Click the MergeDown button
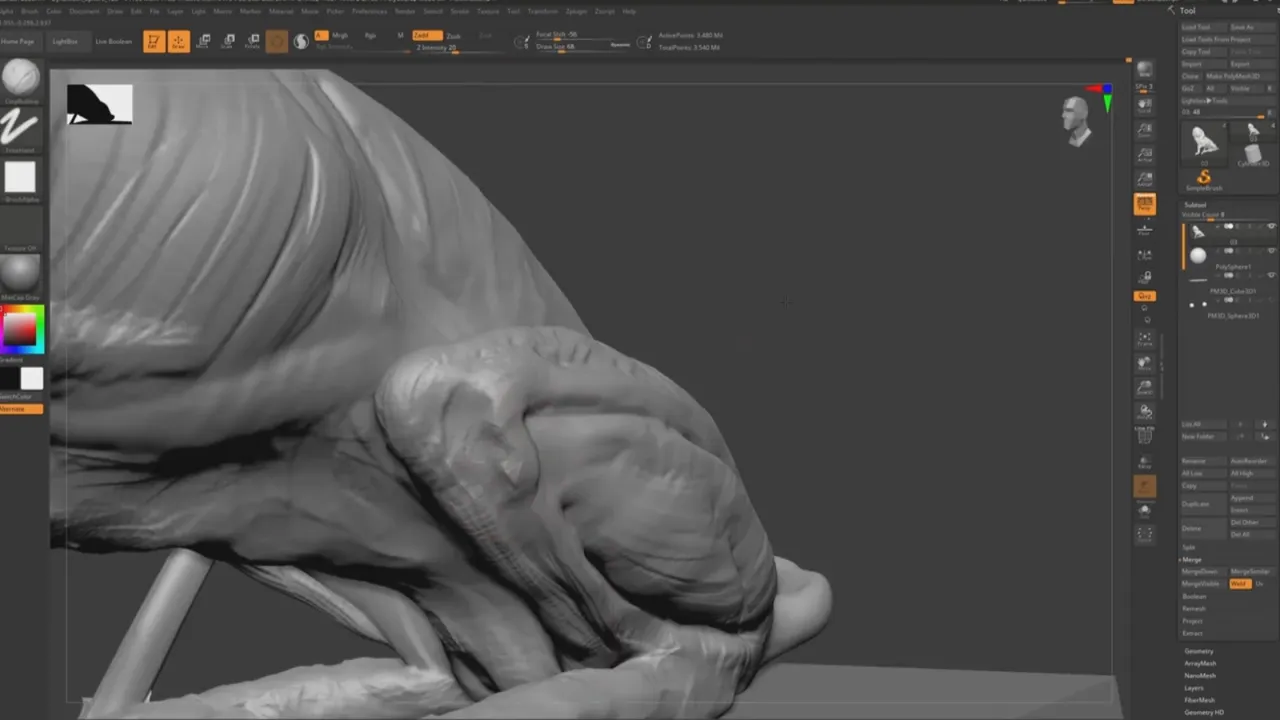This screenshot has width=1280, height=720. (1203, 571)
